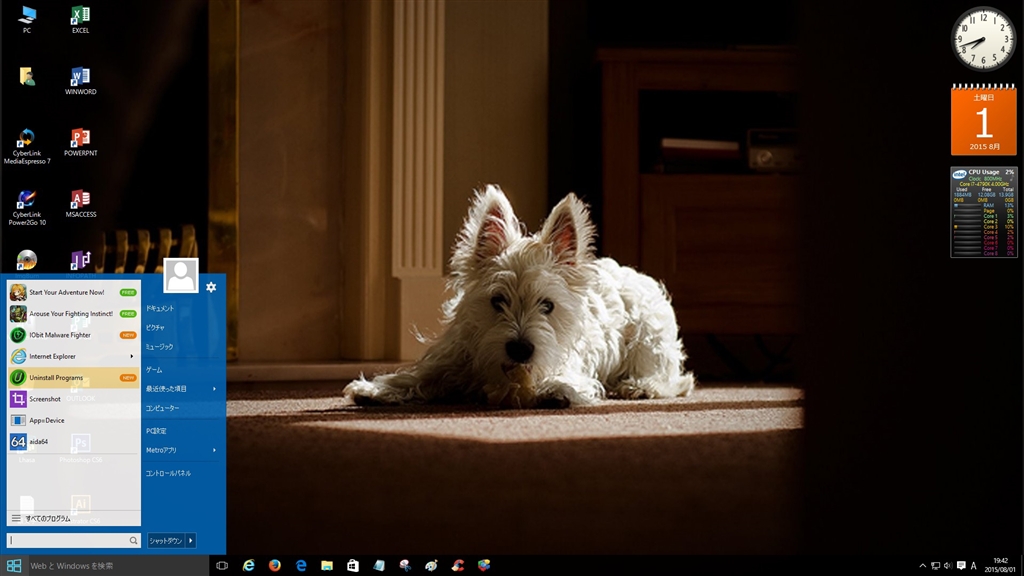1024x576 pixels.
Task: Click the シャットダウン button
Action: click(x=166, y=540)
